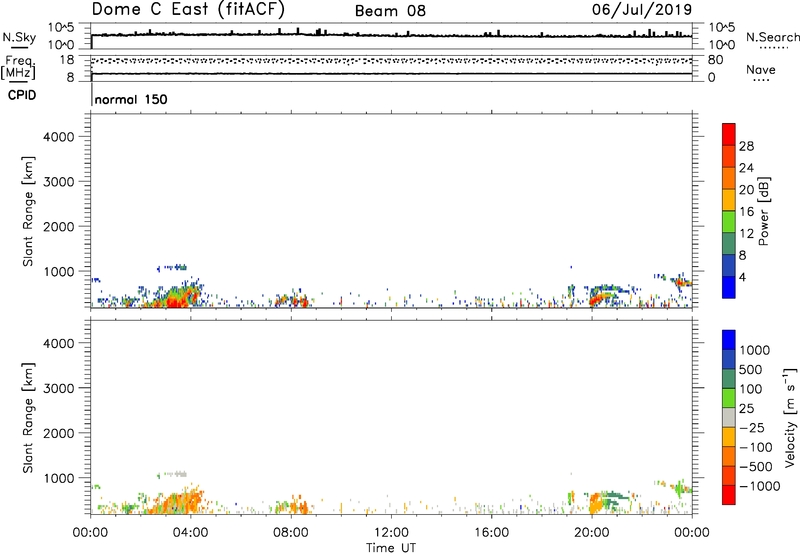Viewport: 800px width, 554px height.
Task: Click the 'Beam 08' label
Action: click(x=390, y=11)
